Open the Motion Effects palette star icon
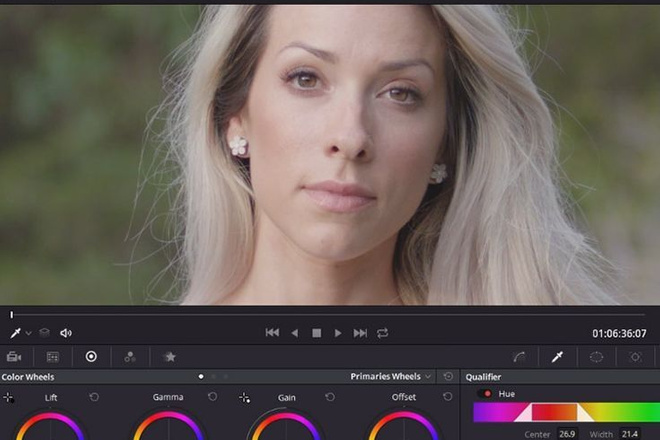 tap(170, 357)
